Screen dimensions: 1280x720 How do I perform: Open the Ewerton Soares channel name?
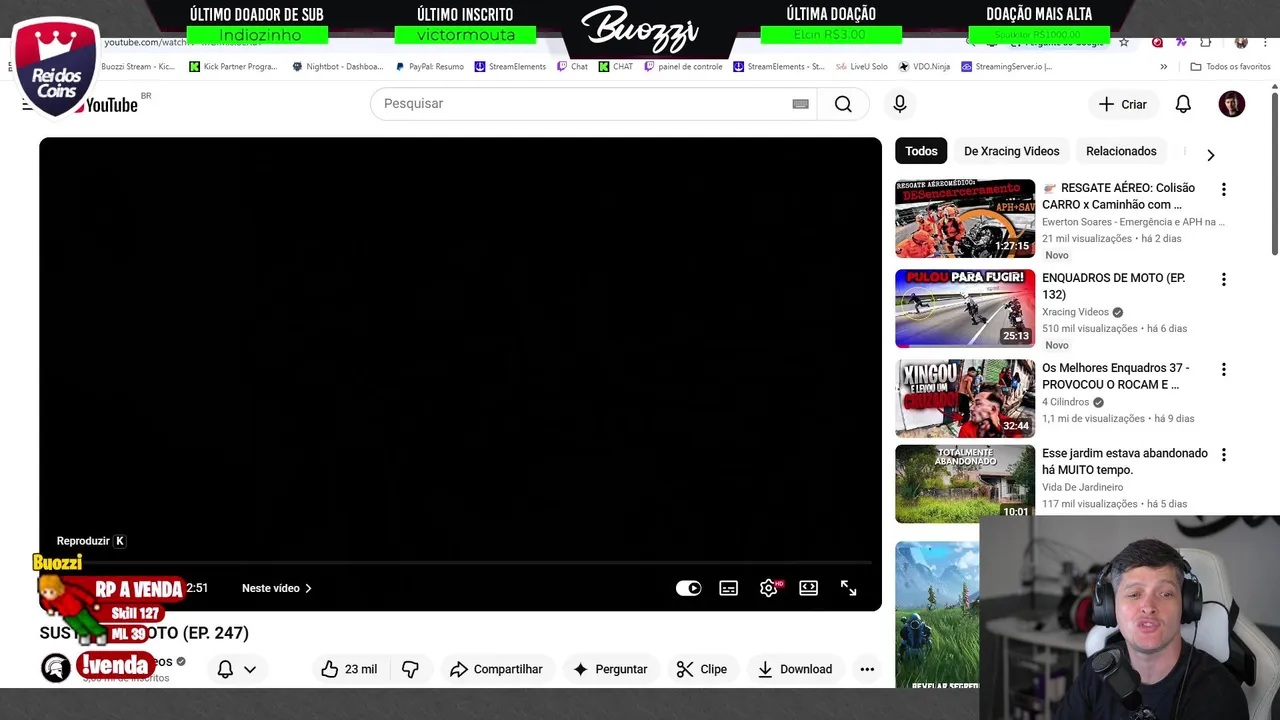[1133, 222]
